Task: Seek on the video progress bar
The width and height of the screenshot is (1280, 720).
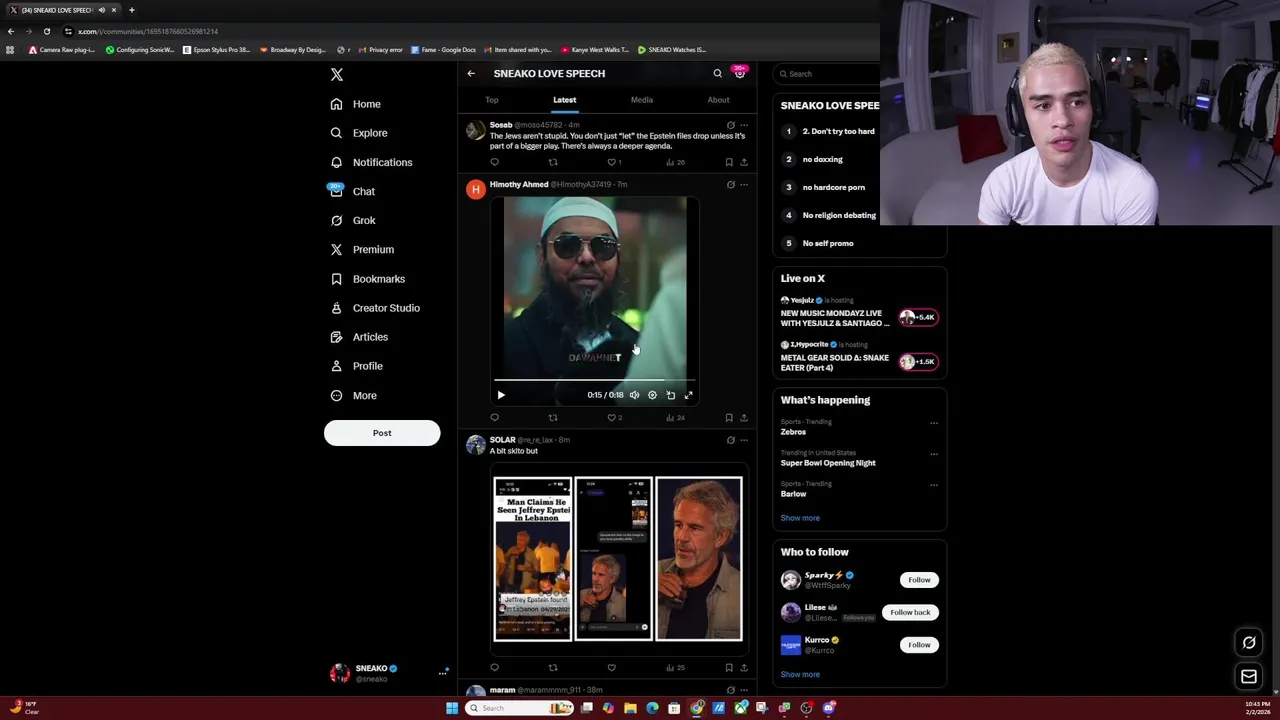Action: [594, 380]
